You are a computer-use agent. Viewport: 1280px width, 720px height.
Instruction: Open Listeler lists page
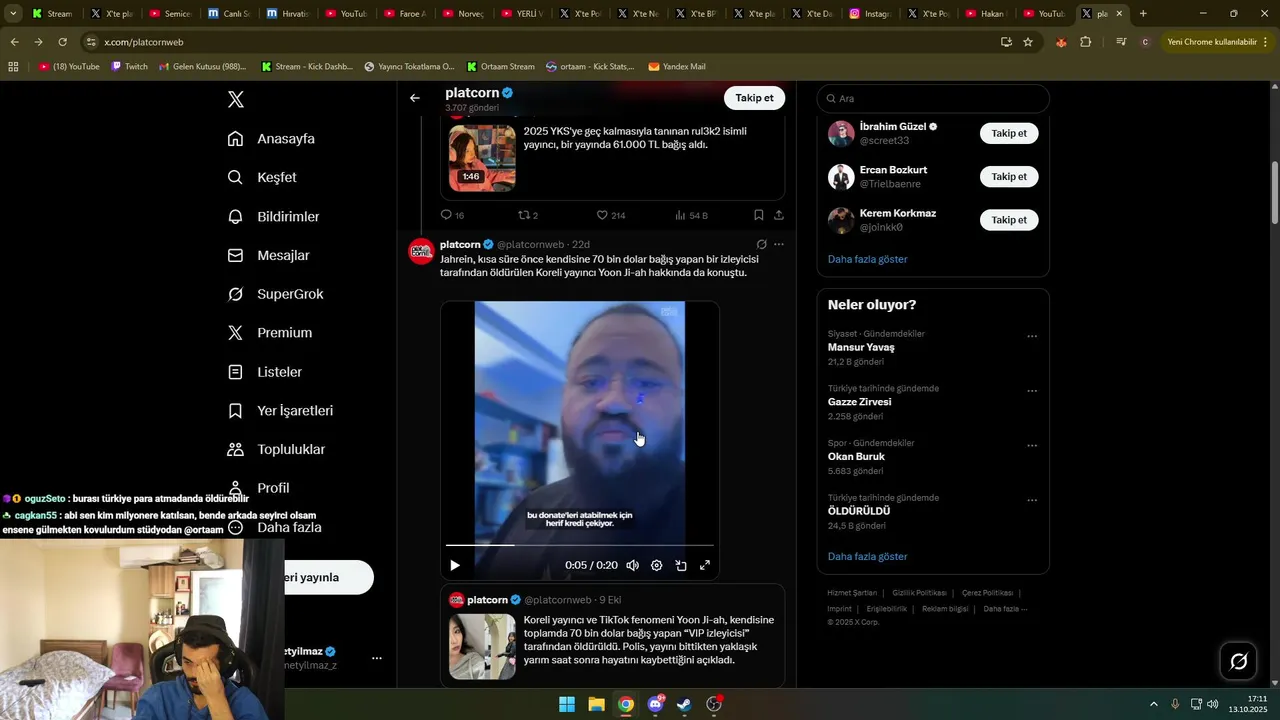(x=264, y=372)
